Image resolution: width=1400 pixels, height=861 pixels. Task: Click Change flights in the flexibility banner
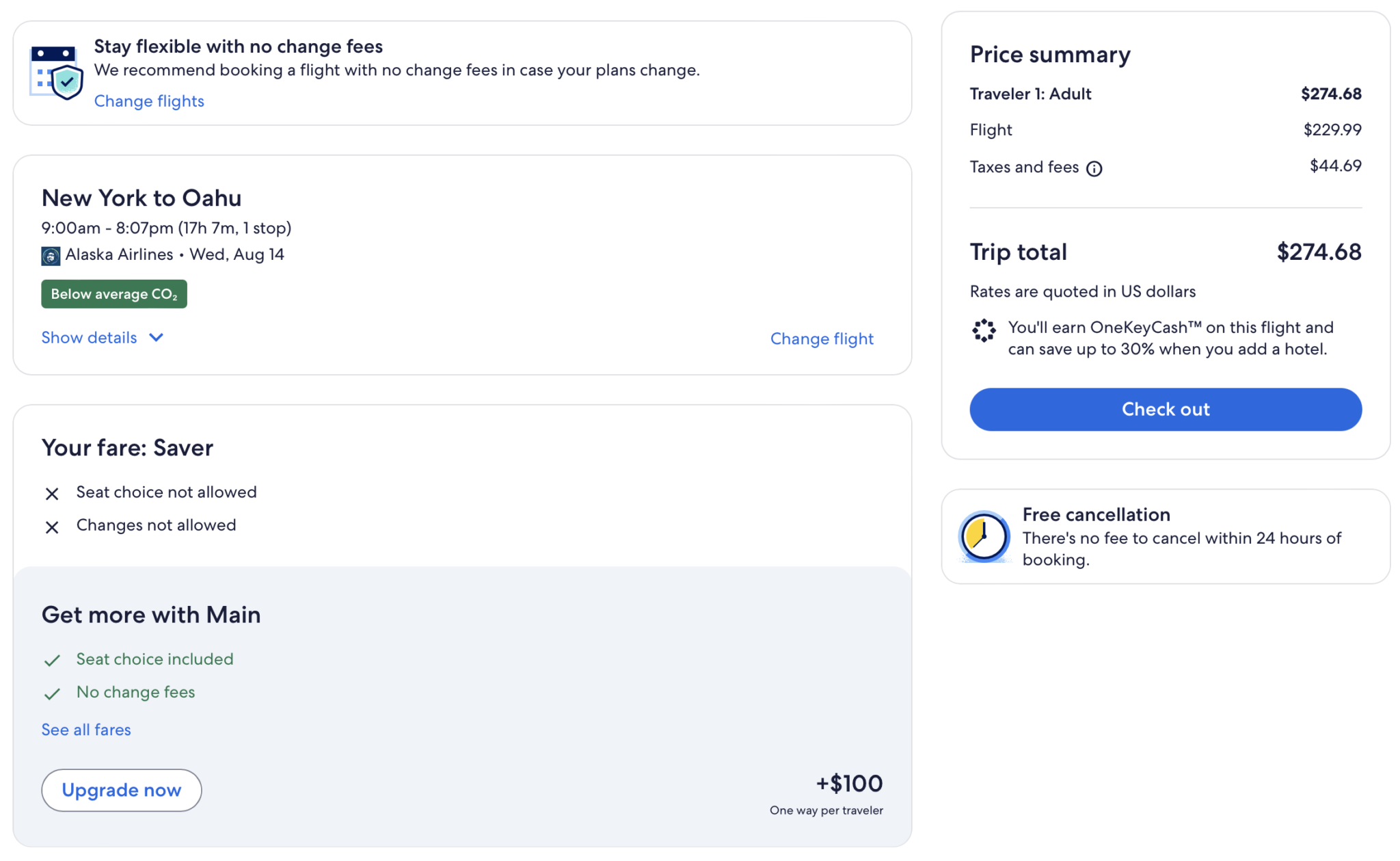149,101
